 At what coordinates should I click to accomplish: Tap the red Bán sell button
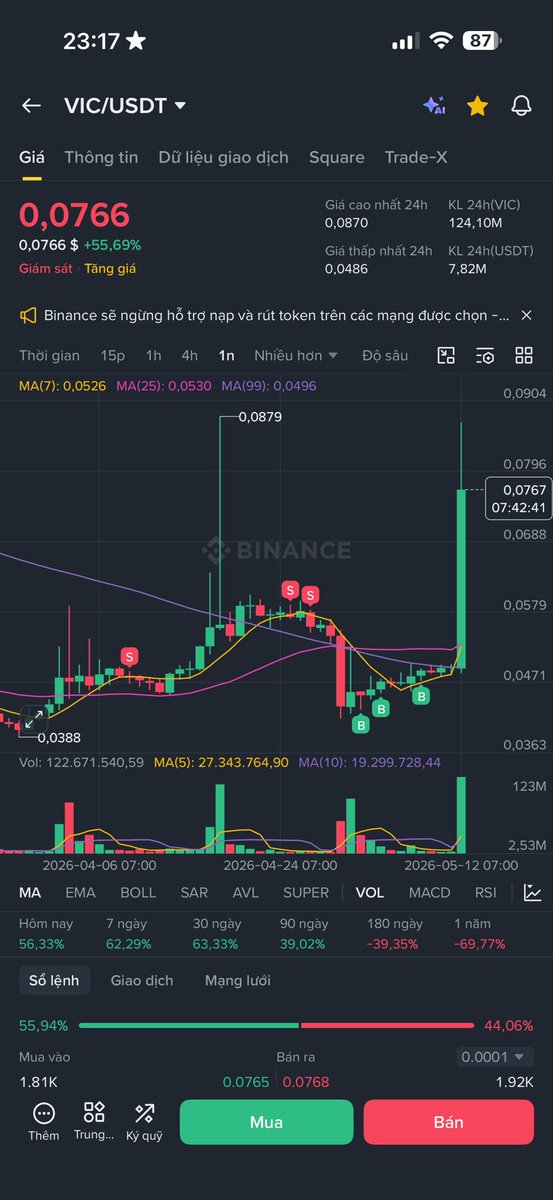click(x=449, y=1122)
